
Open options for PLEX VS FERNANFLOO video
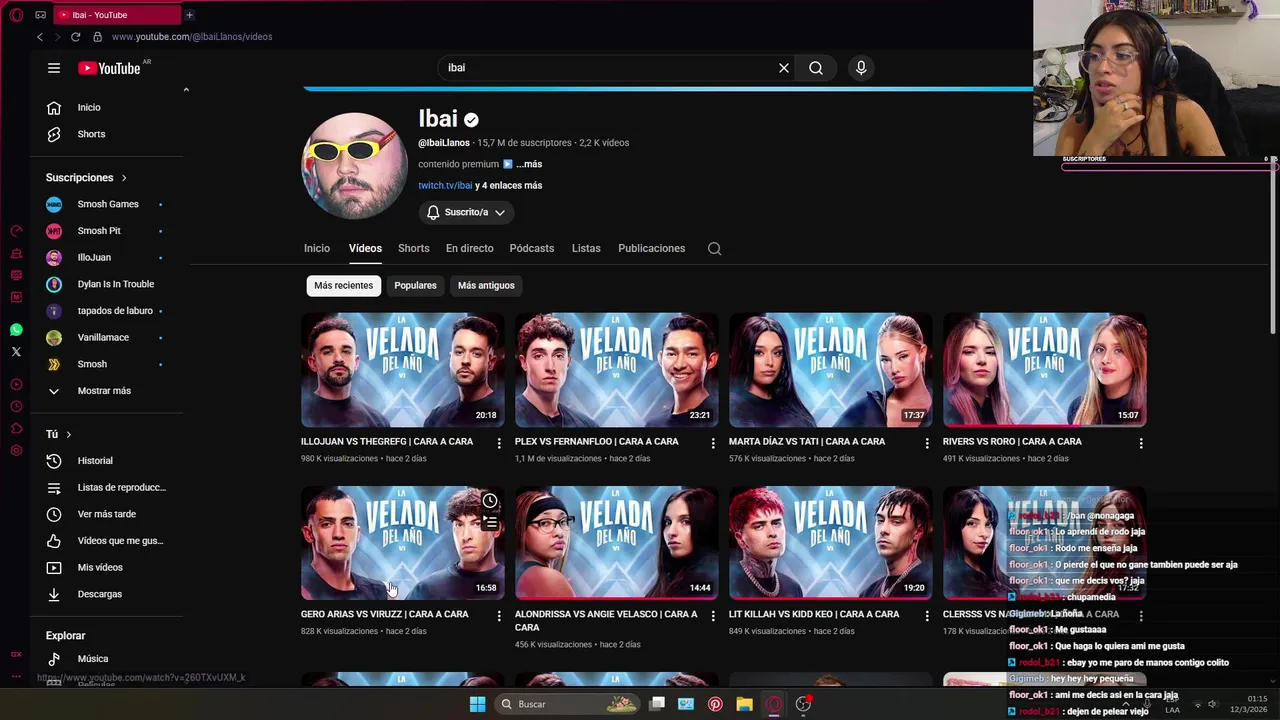(713, 443)
